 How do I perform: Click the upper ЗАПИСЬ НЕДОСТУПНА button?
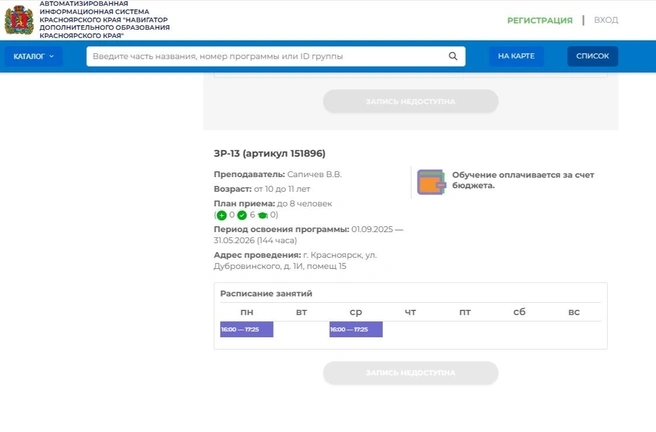[x=410, y=101]
